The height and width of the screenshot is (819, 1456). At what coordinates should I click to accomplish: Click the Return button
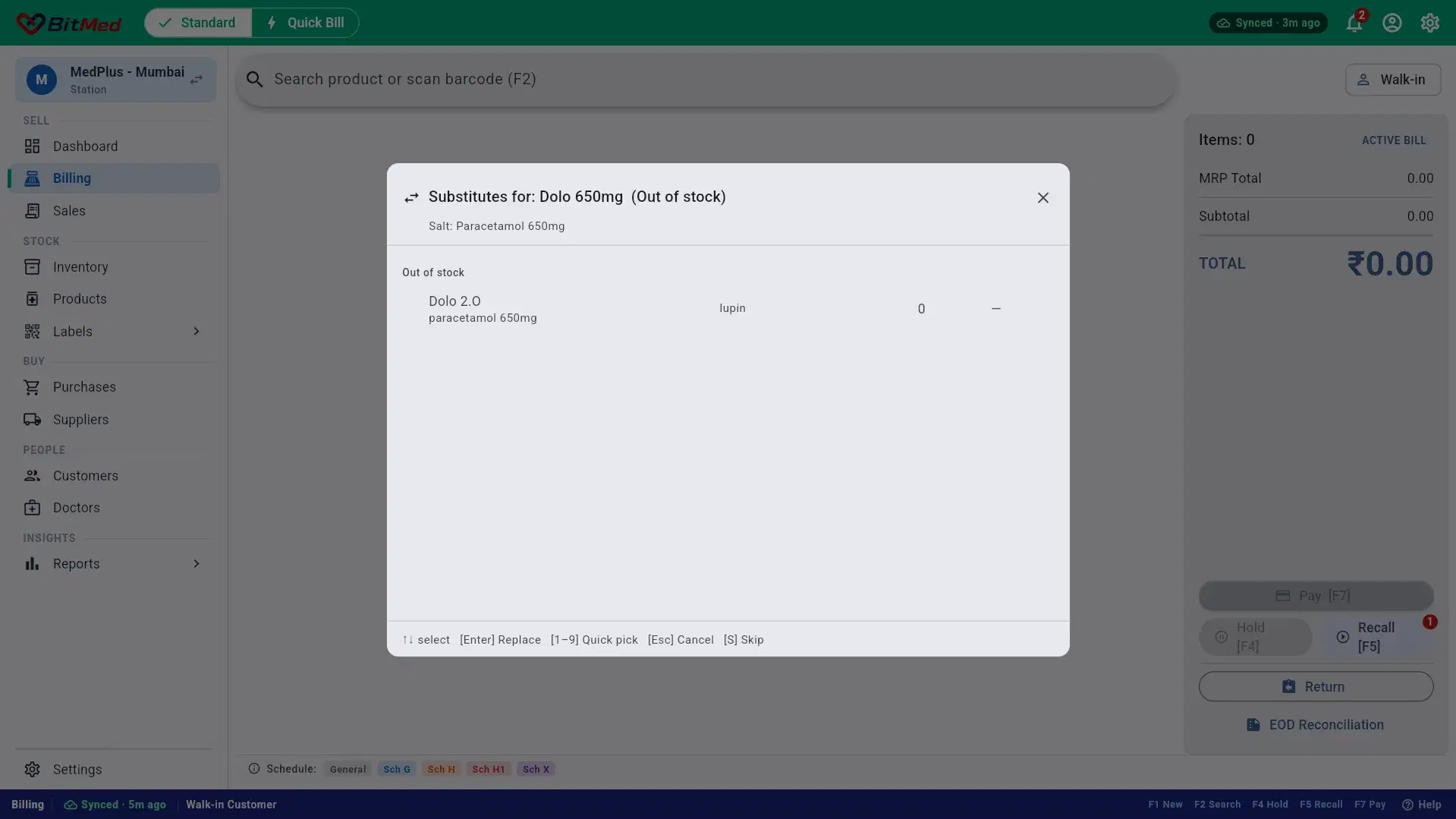(1316, 687)
